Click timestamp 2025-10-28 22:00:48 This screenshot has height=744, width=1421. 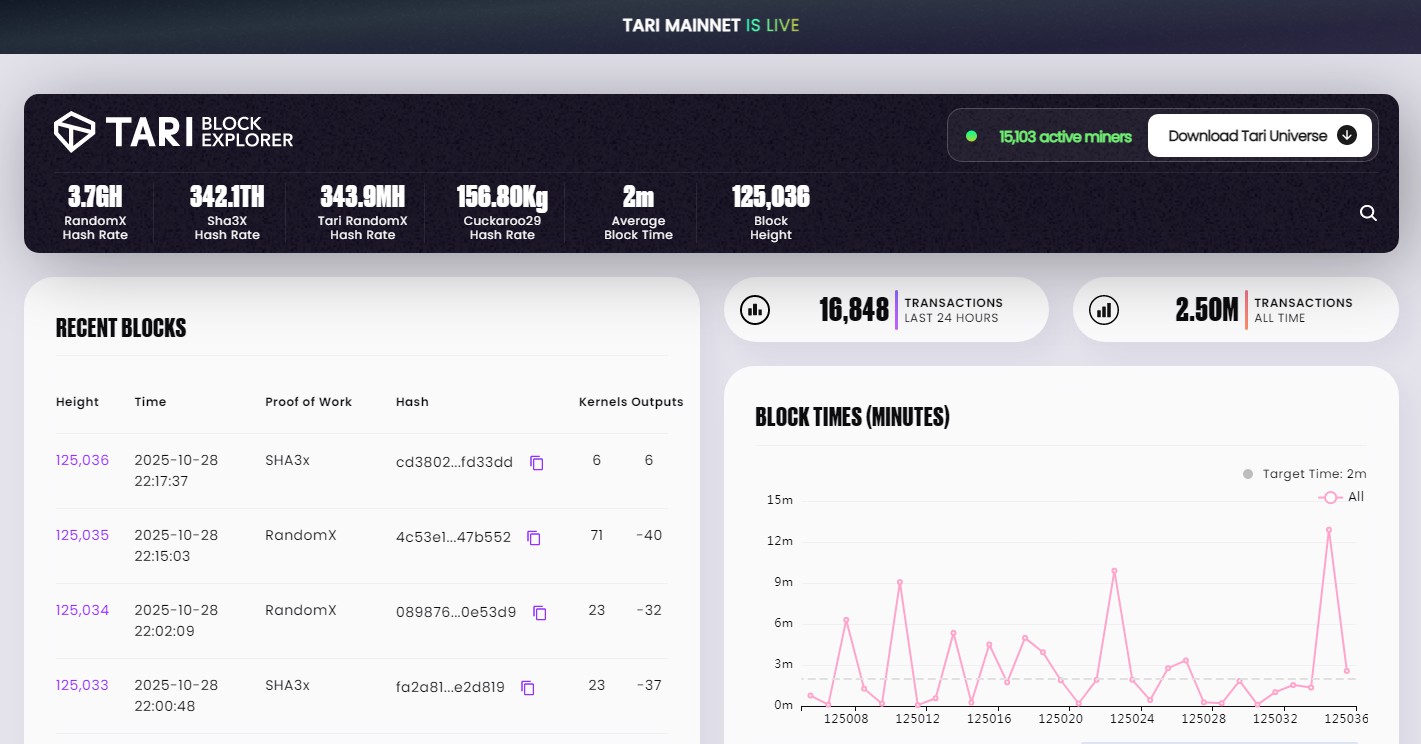click(176, 696)
